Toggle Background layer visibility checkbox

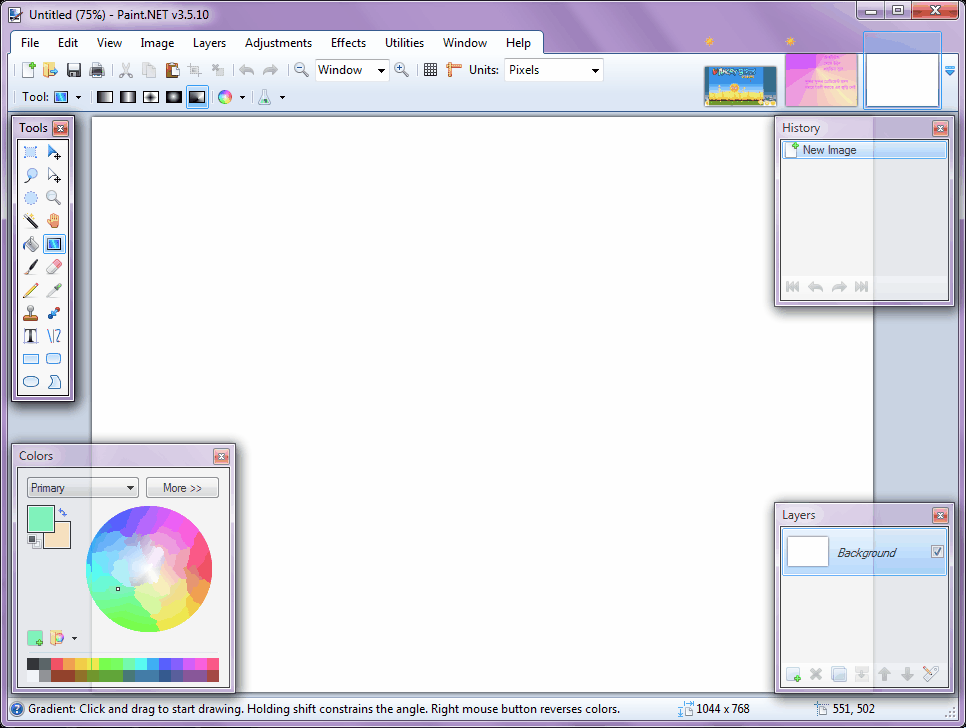[937, 551]
